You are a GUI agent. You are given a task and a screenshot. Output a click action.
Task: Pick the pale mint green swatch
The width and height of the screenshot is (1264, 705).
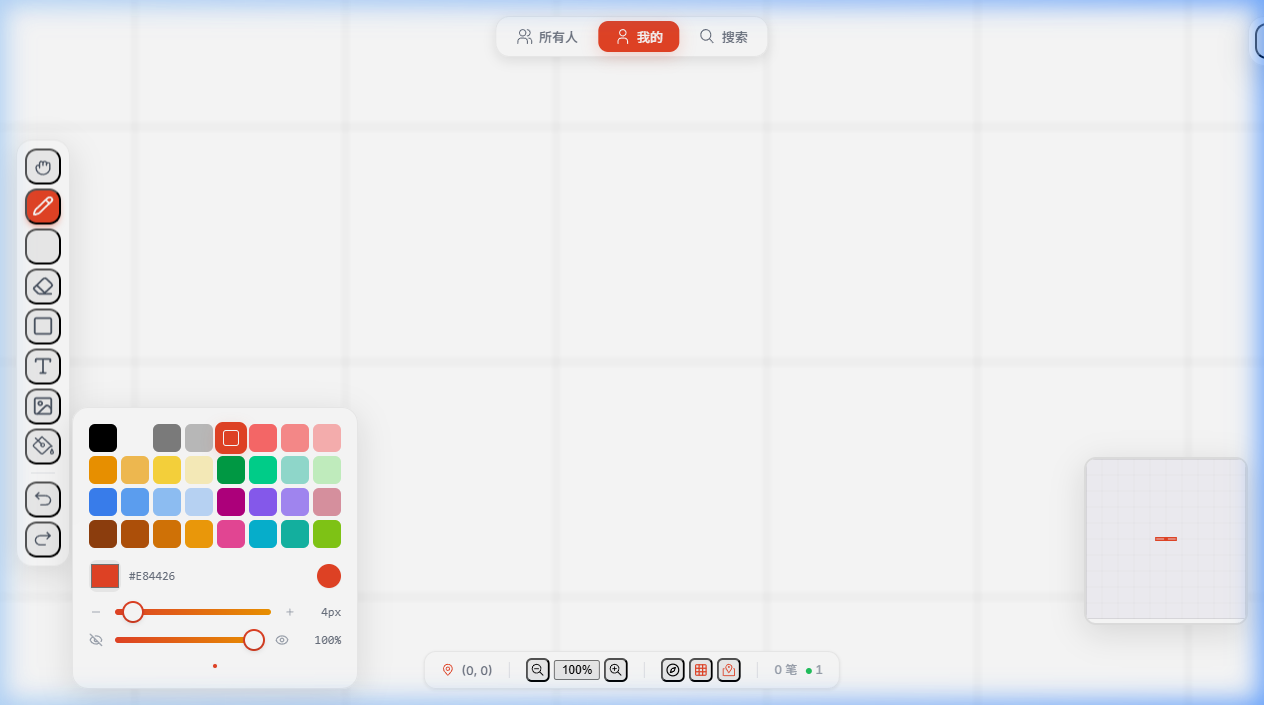coord(327,470)
